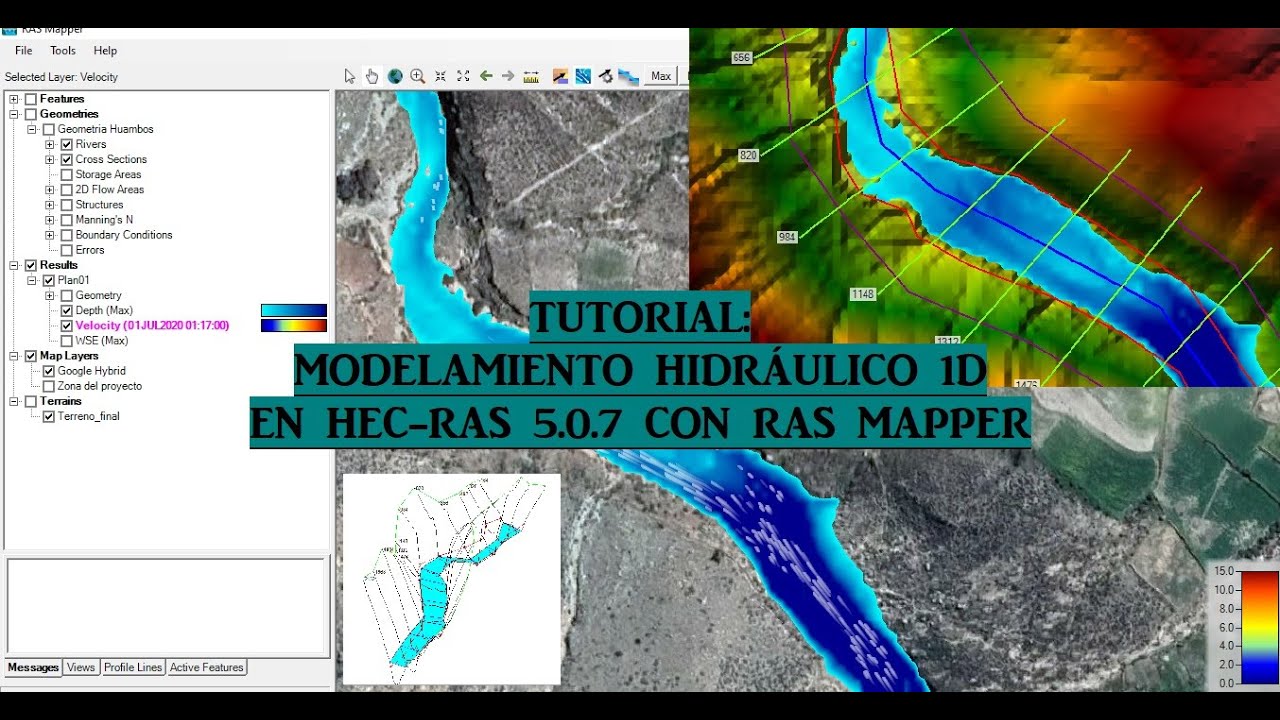
Task: Open the File menu
Action: pos(23,51)
